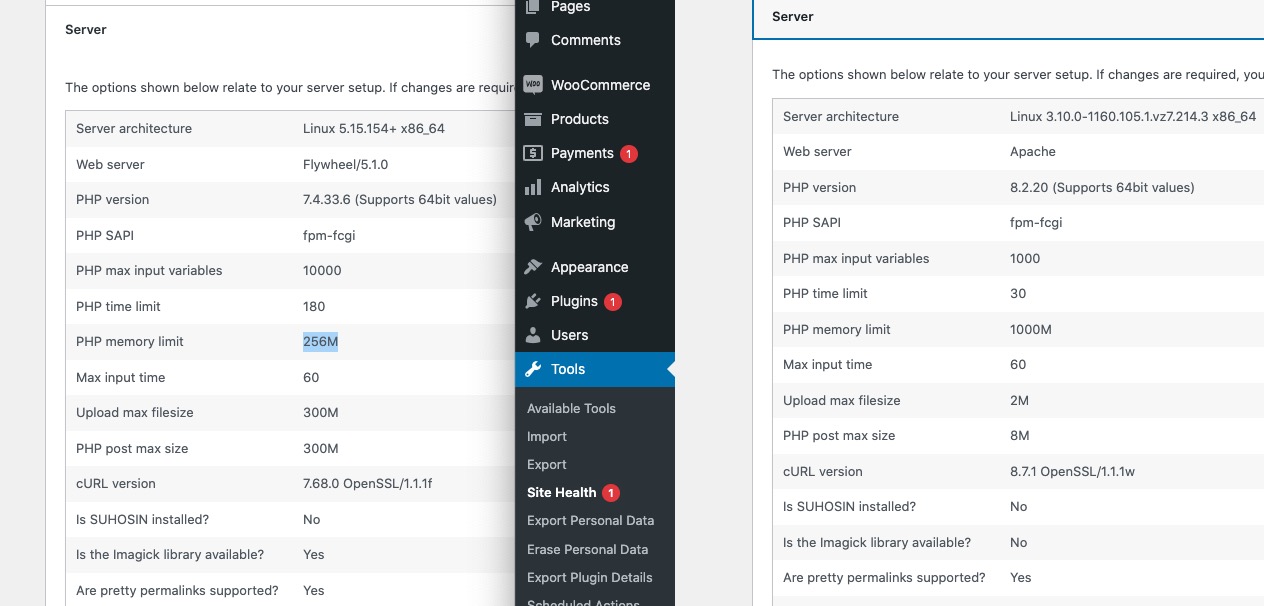The width and height of the screenshot is (1264, 606).
Task: Open Export Plugin Details link
Action: [589, 577]
